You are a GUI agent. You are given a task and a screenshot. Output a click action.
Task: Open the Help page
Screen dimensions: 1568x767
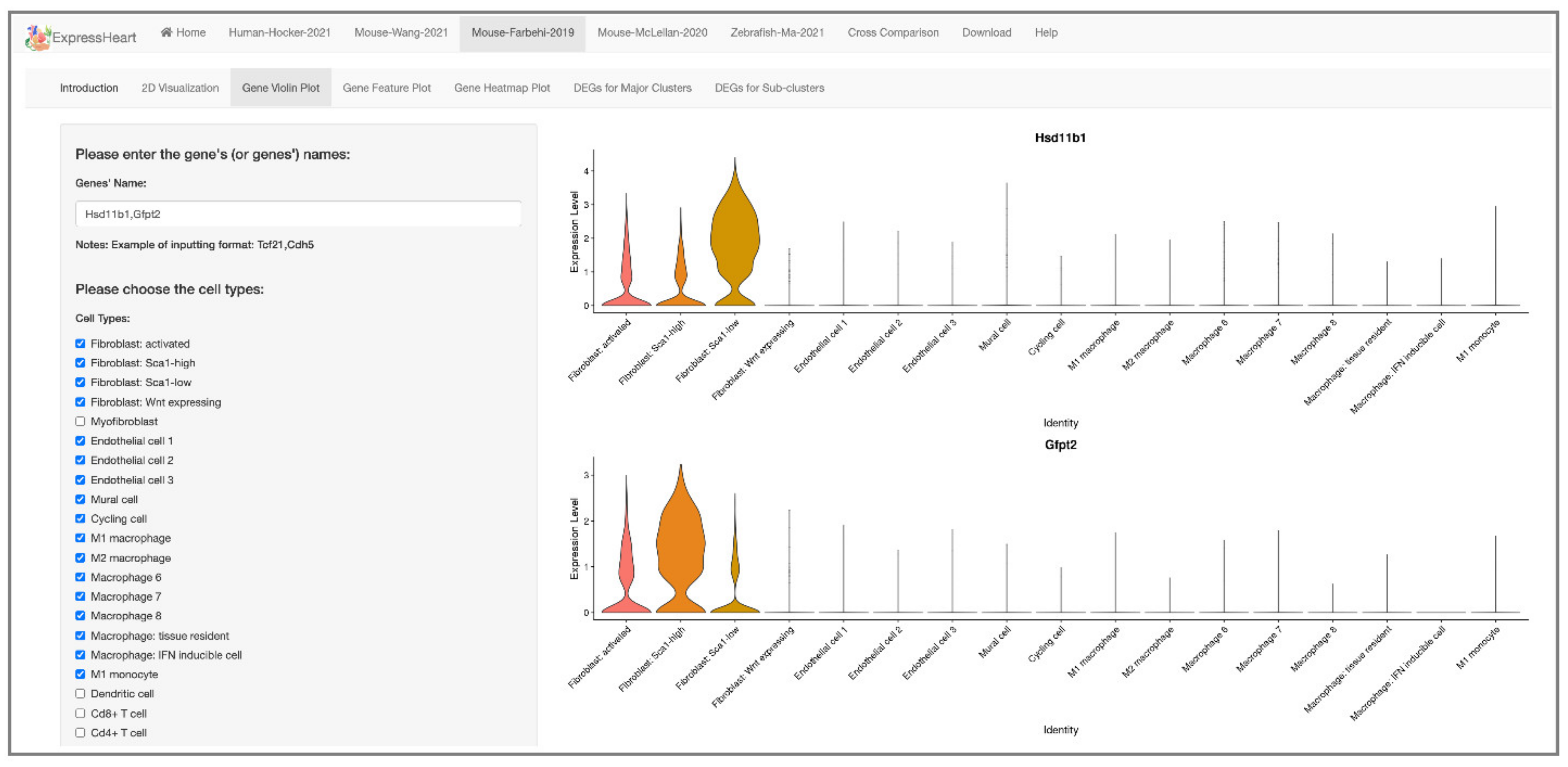(1046, 32)
